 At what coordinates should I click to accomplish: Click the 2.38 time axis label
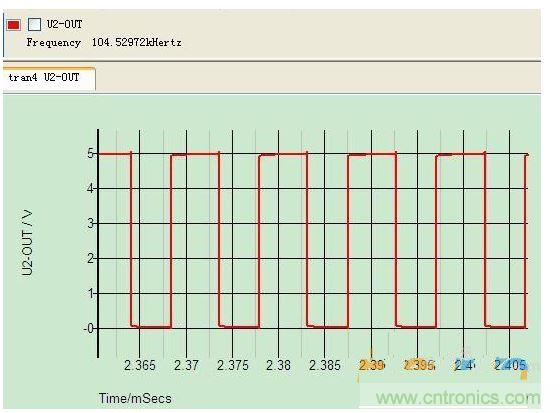pos(279,365)
